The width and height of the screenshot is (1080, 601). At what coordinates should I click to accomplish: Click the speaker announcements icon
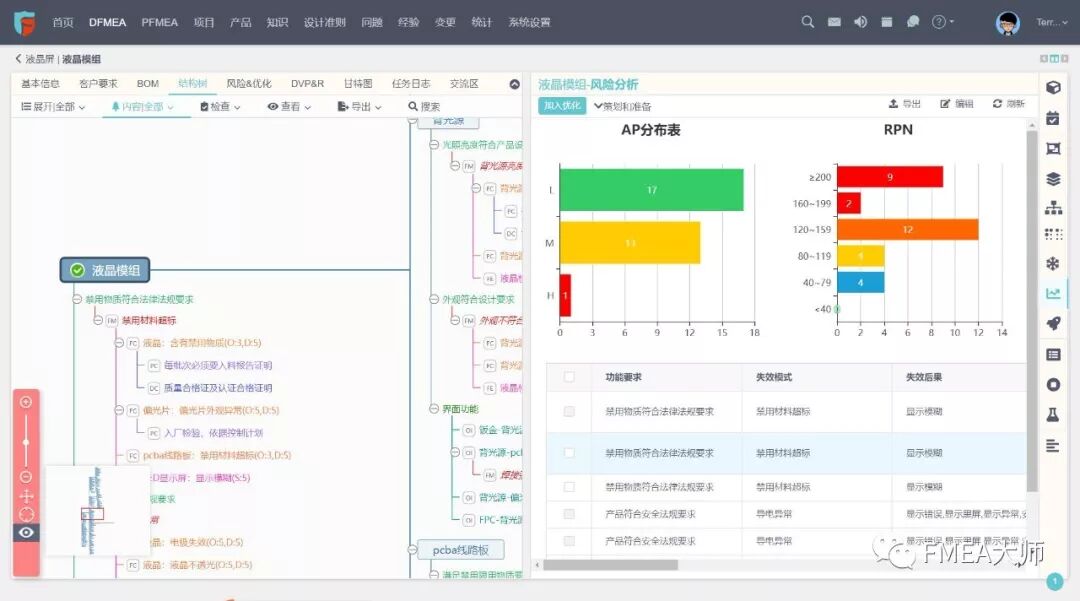pos(860,22)
